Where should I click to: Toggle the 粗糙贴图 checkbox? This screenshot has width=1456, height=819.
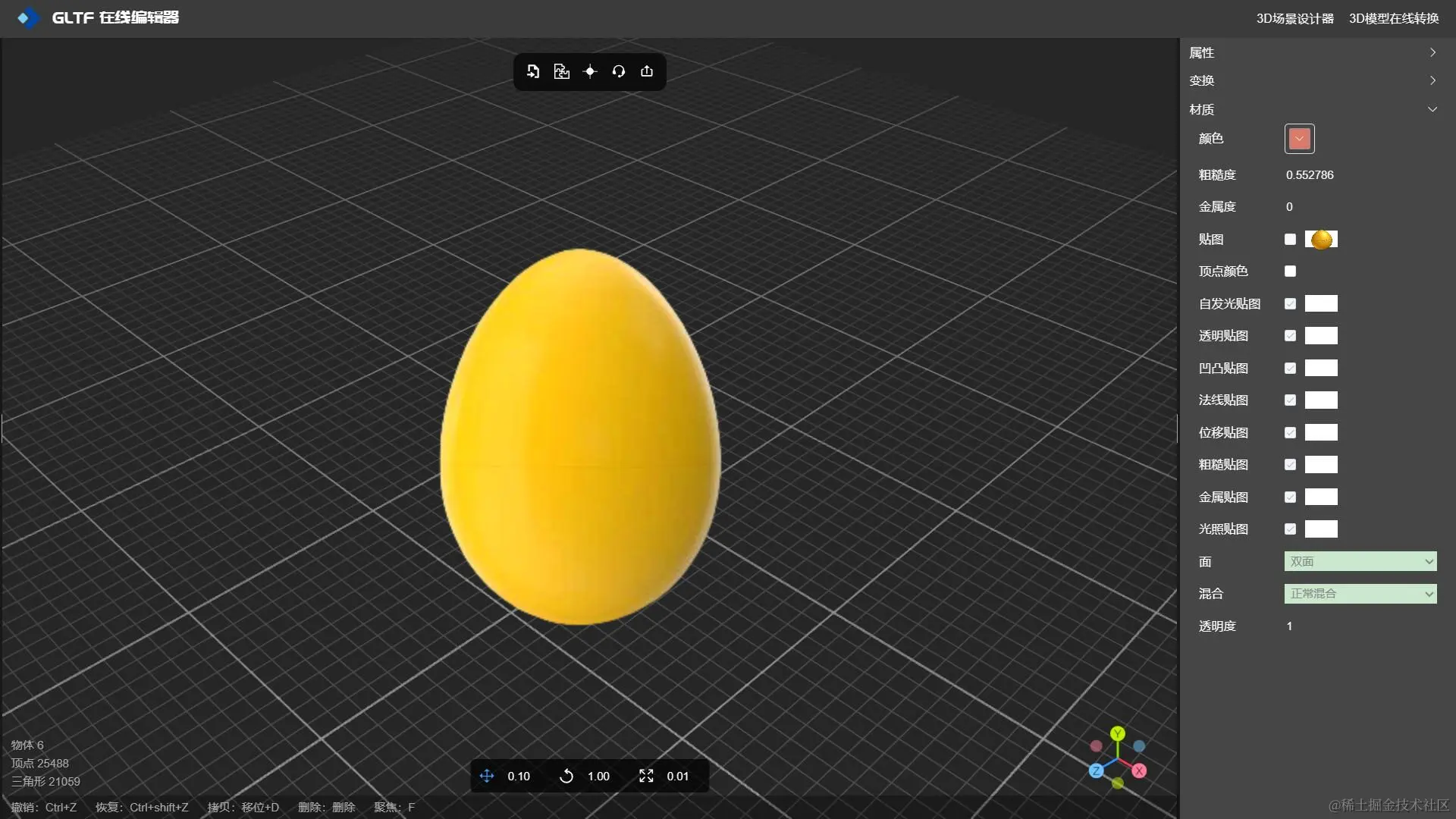[x=1290, y=465]
